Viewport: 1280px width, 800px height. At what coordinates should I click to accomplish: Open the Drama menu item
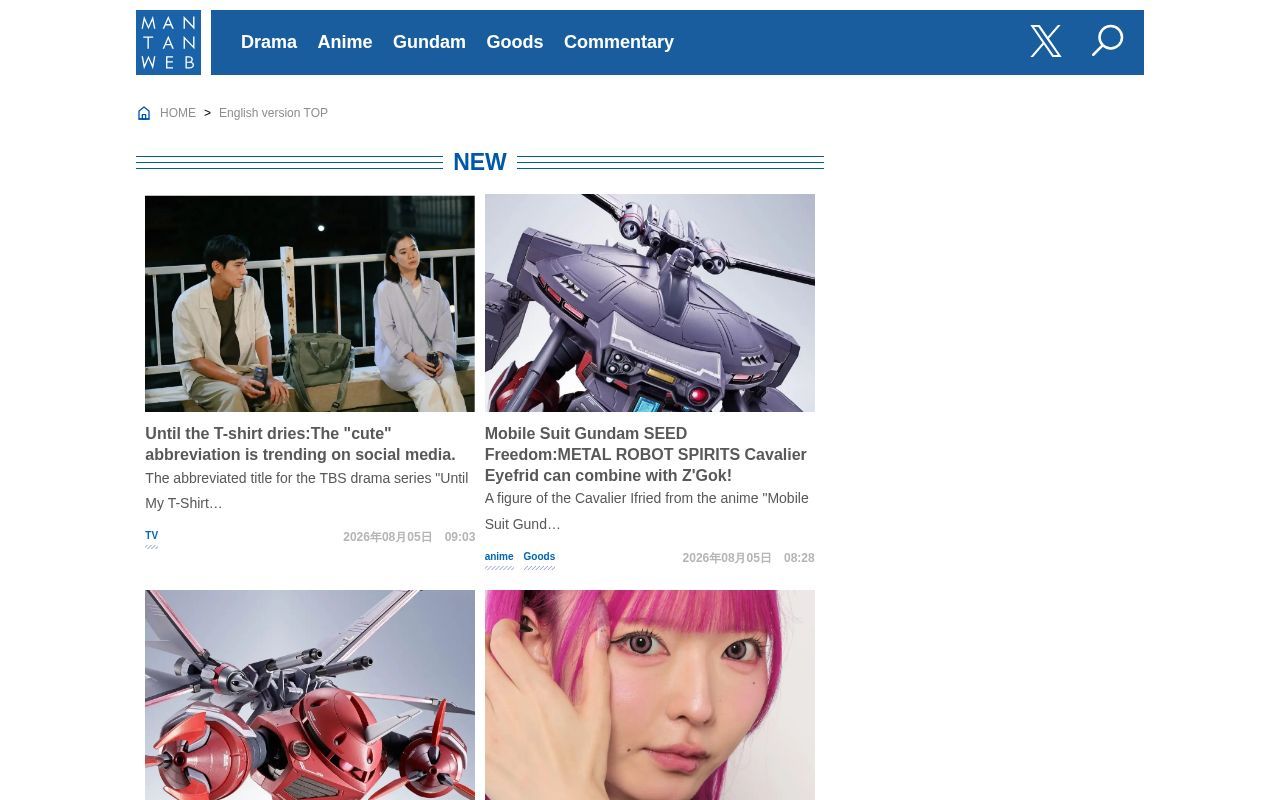[x=269, y=42]
